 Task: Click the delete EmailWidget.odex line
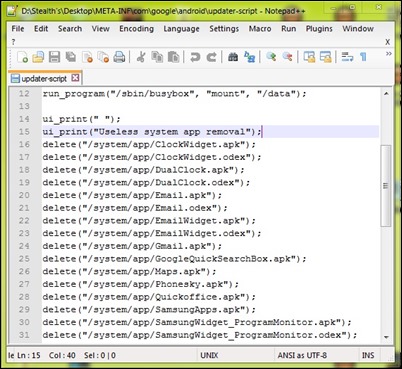pos(152,233)
